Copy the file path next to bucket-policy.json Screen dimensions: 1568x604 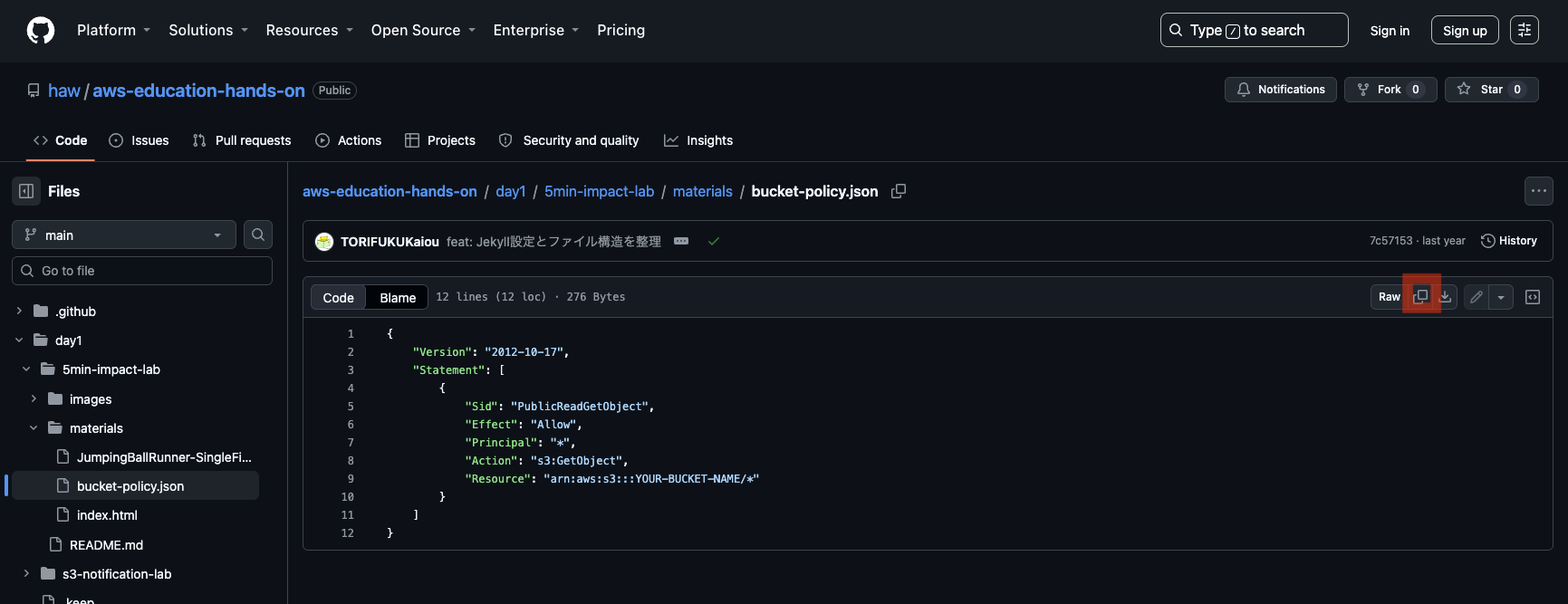tap(899, 191)
